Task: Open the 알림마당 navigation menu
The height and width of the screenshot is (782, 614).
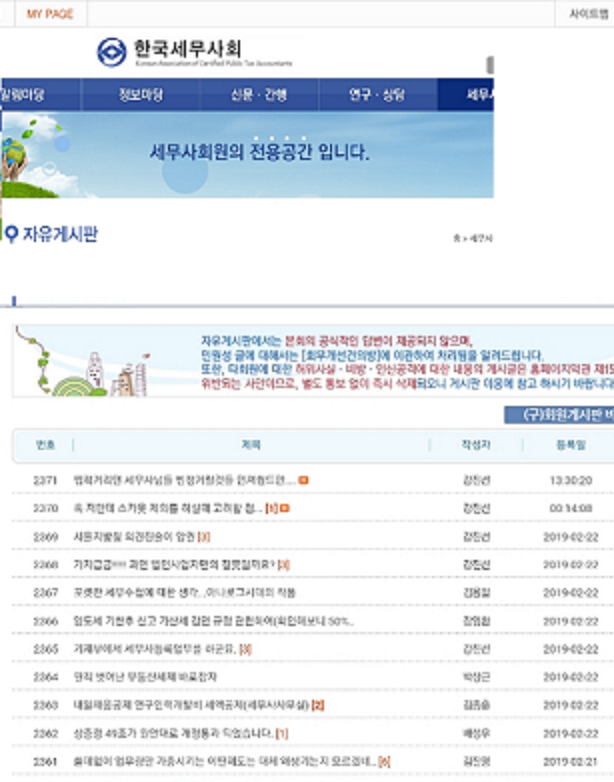Action: [40, 94]
